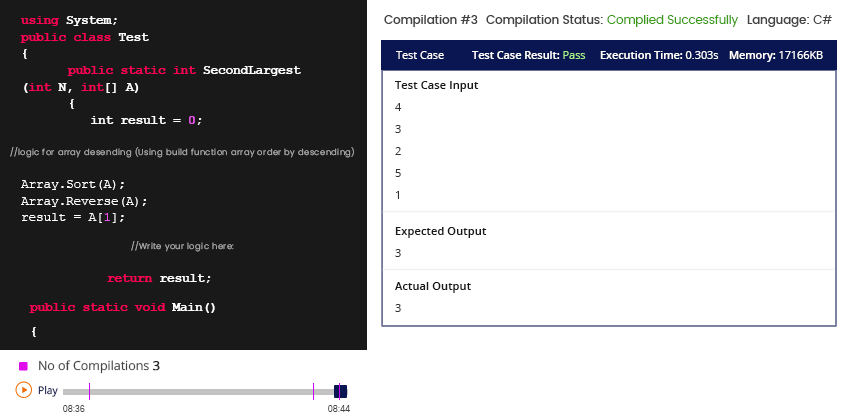Jump to second compilation marker on timeline
Image resolution: width=850 pixels, height=420 pixels.
click(x=314, y=391)
